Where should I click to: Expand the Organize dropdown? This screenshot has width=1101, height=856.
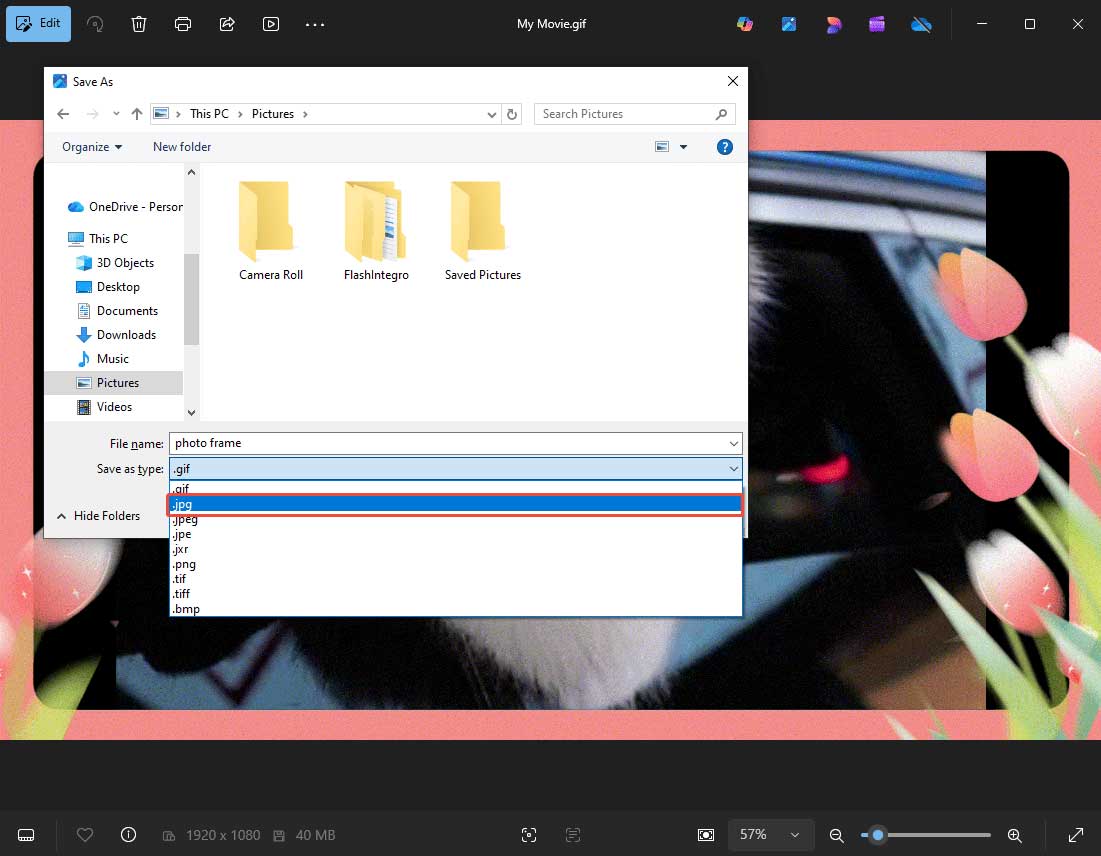91,146
